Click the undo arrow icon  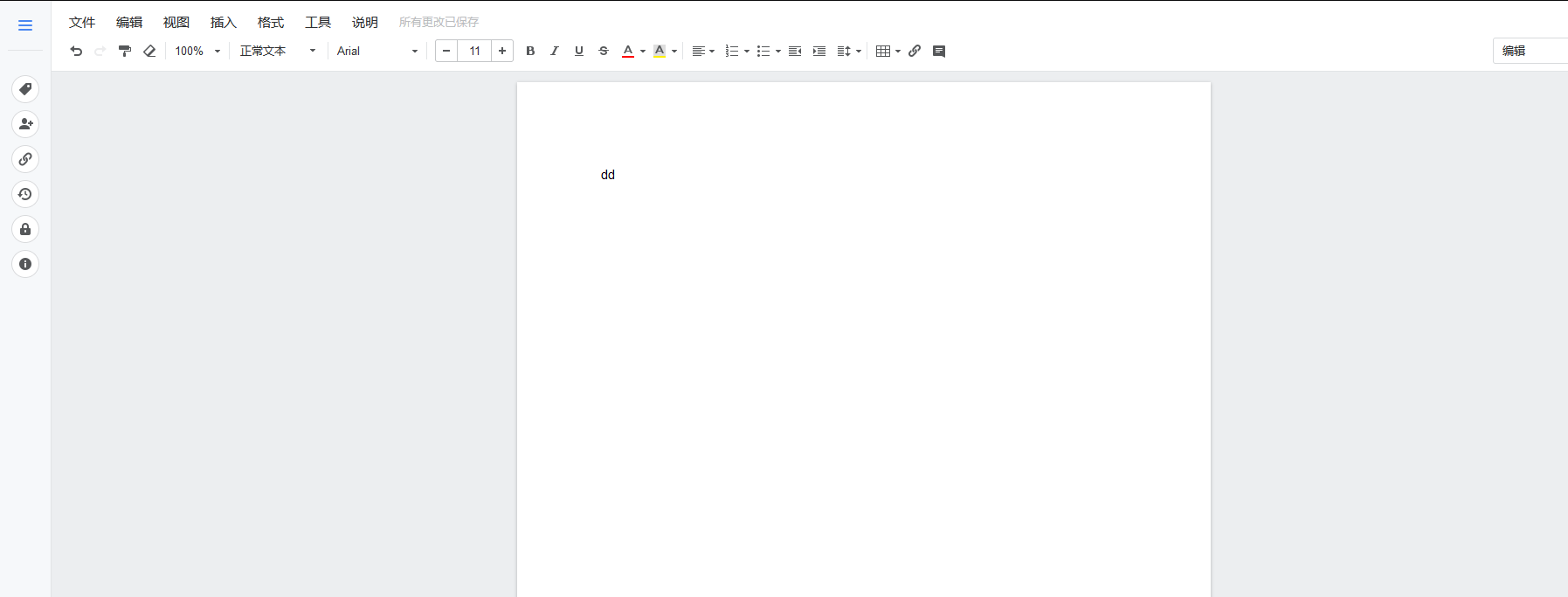point(76,51)
